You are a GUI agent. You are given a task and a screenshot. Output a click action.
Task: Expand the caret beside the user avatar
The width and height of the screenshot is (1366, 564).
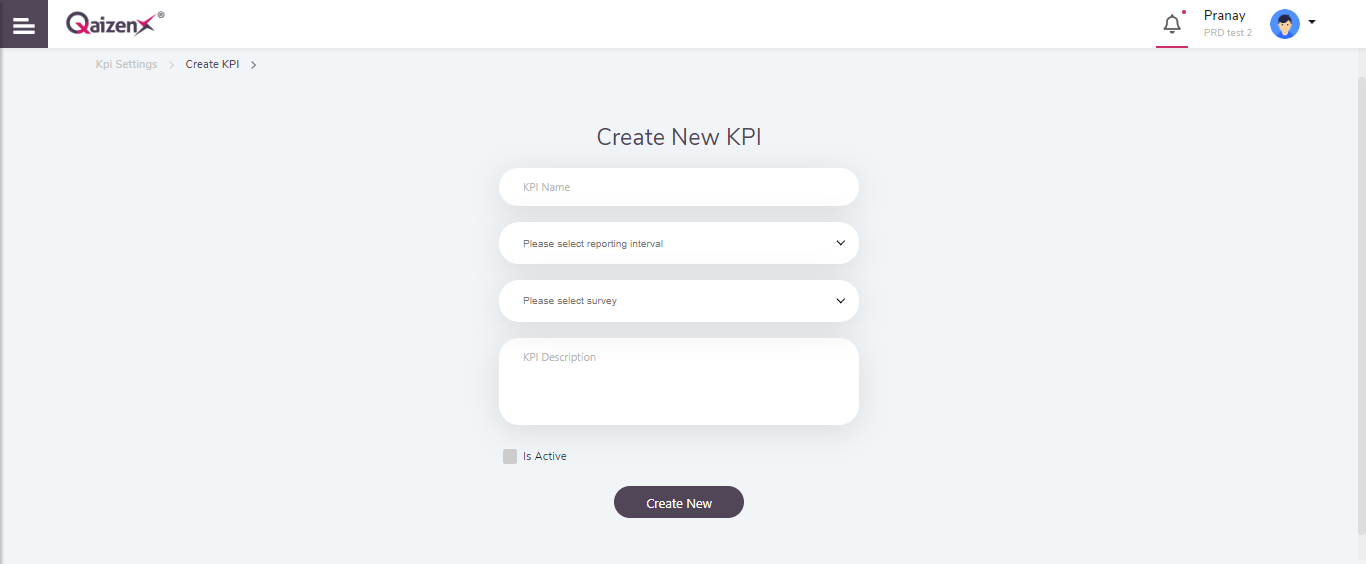coord(1312,22)
